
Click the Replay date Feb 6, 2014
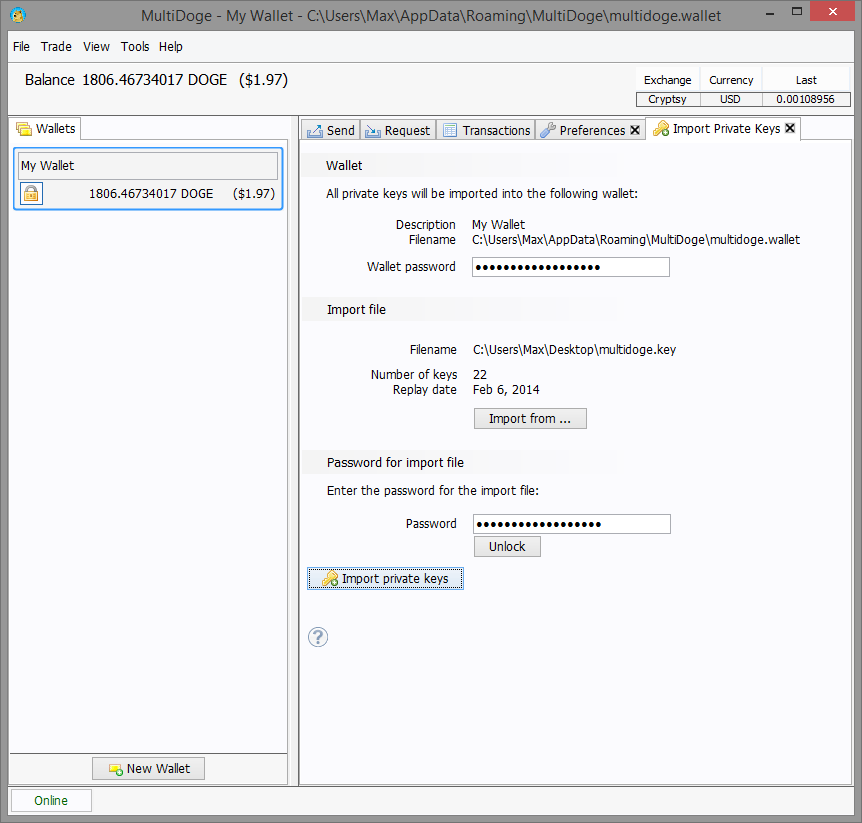[506, 390]
